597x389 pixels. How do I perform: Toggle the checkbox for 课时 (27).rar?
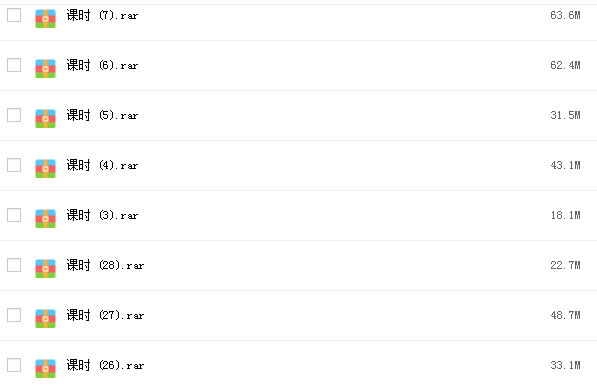pyautogui.click(x=14, y=315)
